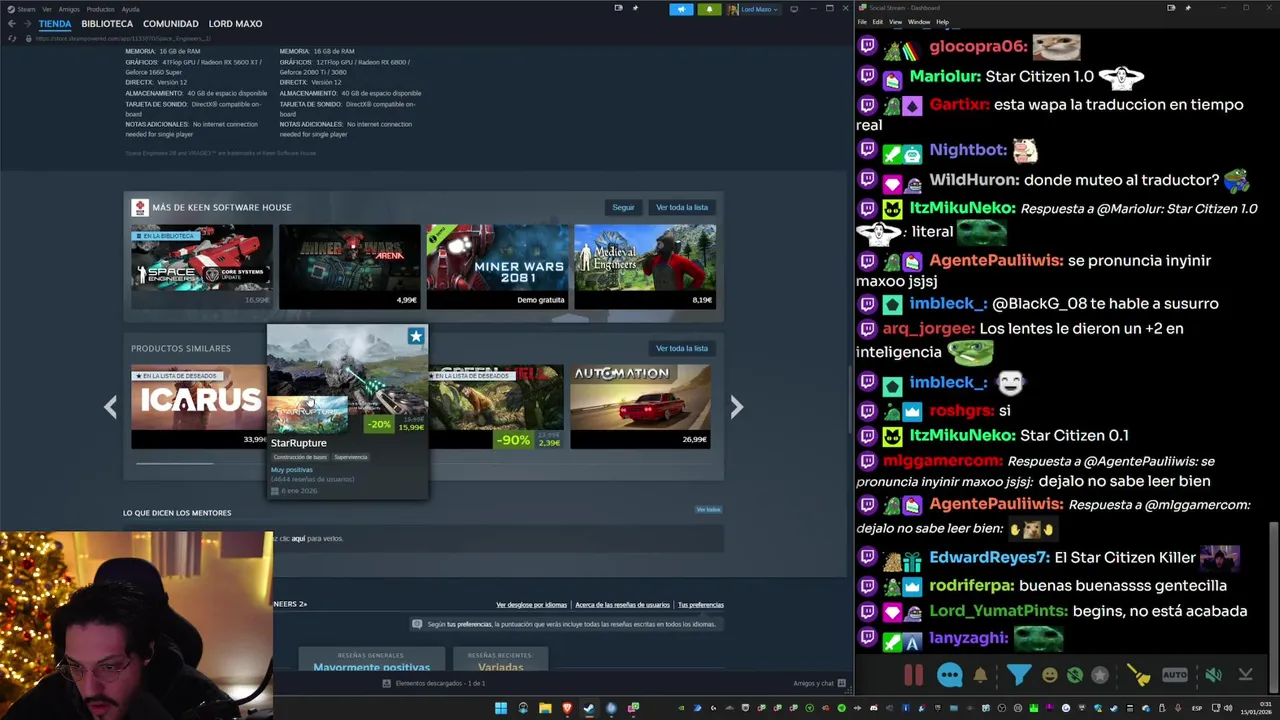Go forward with the Steam forward arrow
1280x720 pixels.
click(26, 23)
